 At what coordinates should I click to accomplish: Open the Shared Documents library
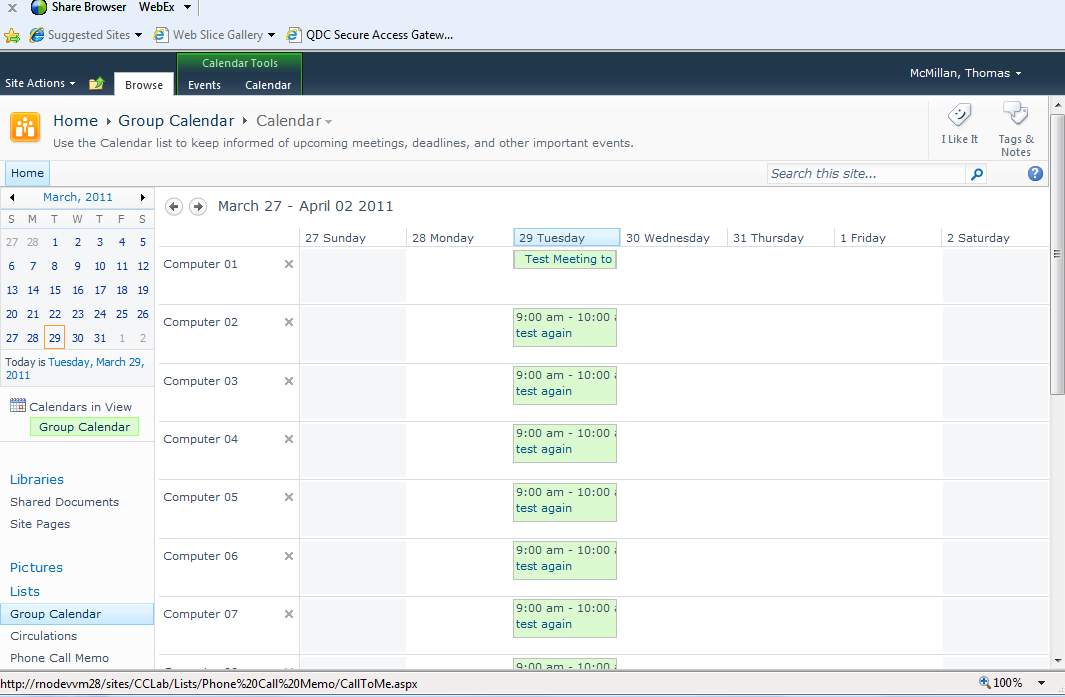coord(64,502)
